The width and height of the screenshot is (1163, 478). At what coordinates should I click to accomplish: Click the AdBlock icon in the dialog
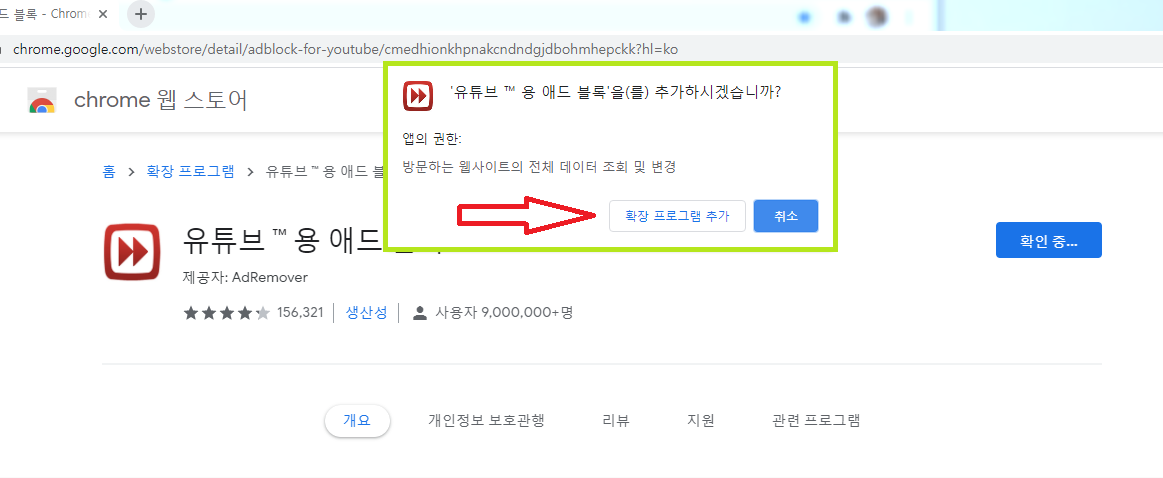[418, 96]
